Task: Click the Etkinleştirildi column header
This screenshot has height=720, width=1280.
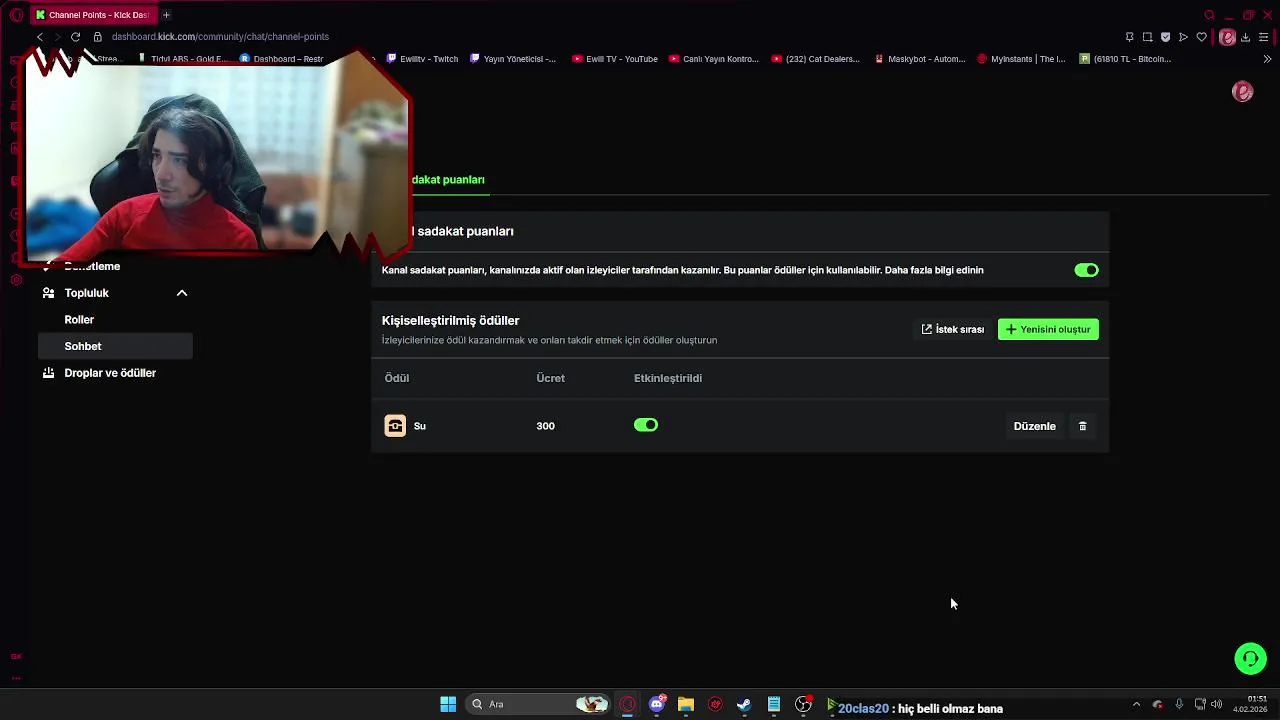Action: (x=668, y=378)
